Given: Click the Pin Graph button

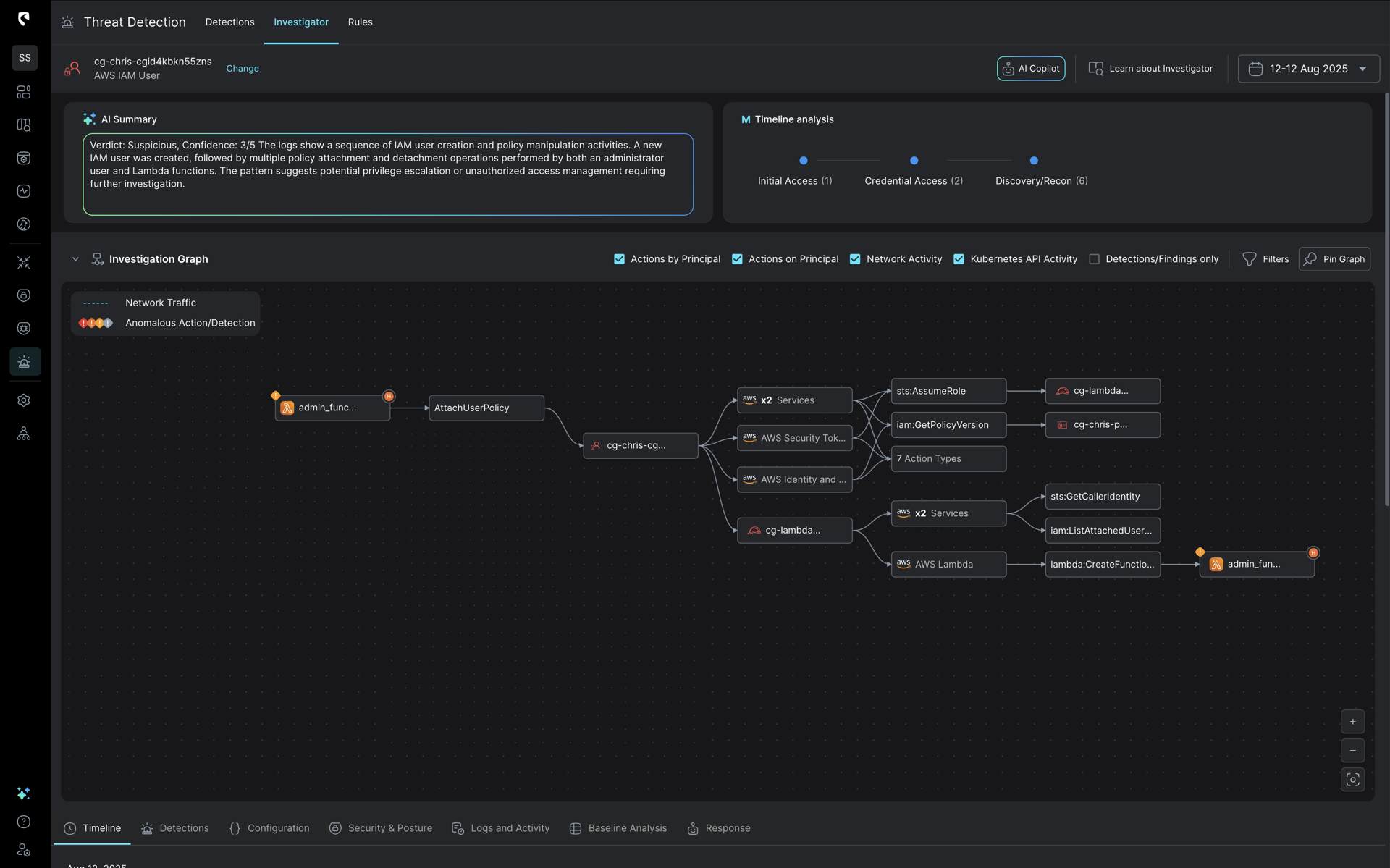Looking at the screenshot, I should (1334, 259).
